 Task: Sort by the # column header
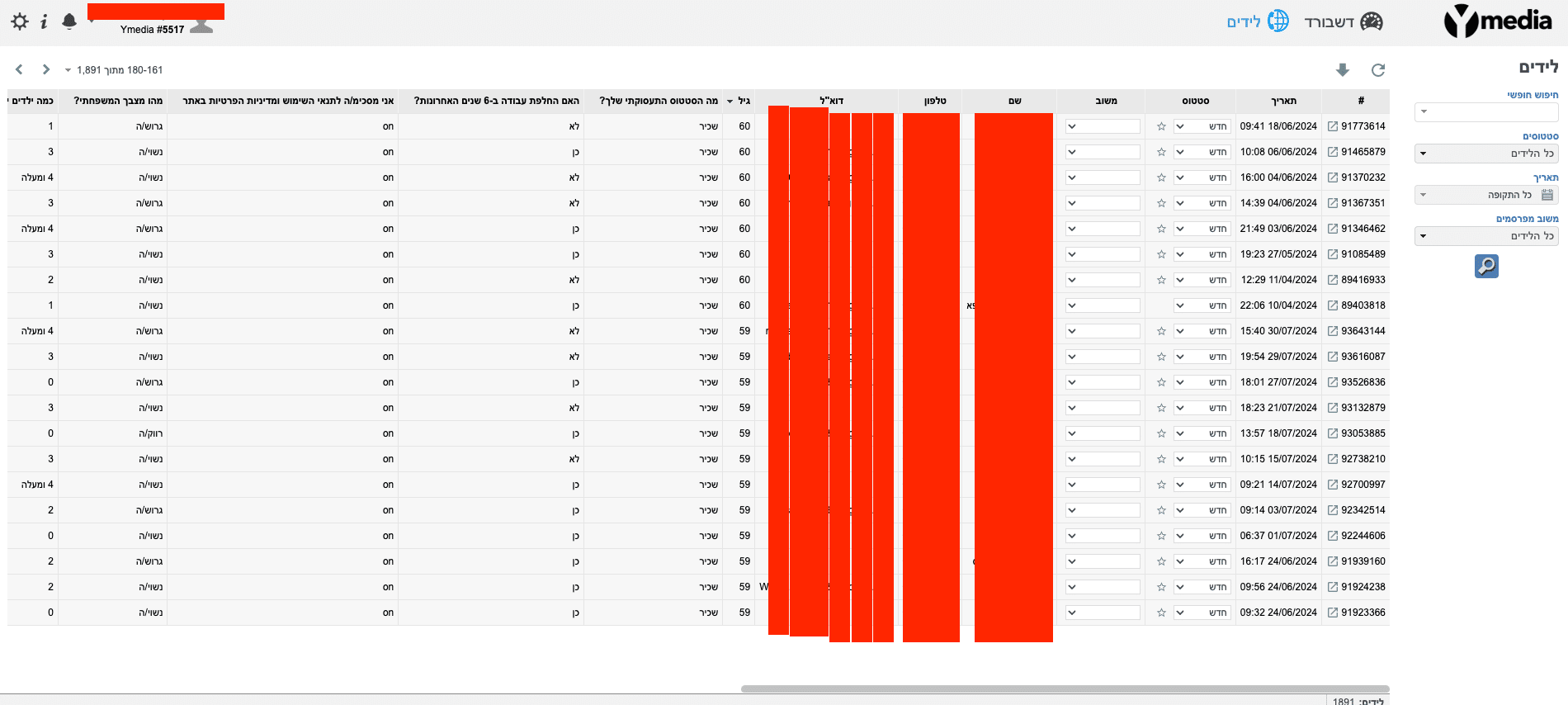[1356, 101]
